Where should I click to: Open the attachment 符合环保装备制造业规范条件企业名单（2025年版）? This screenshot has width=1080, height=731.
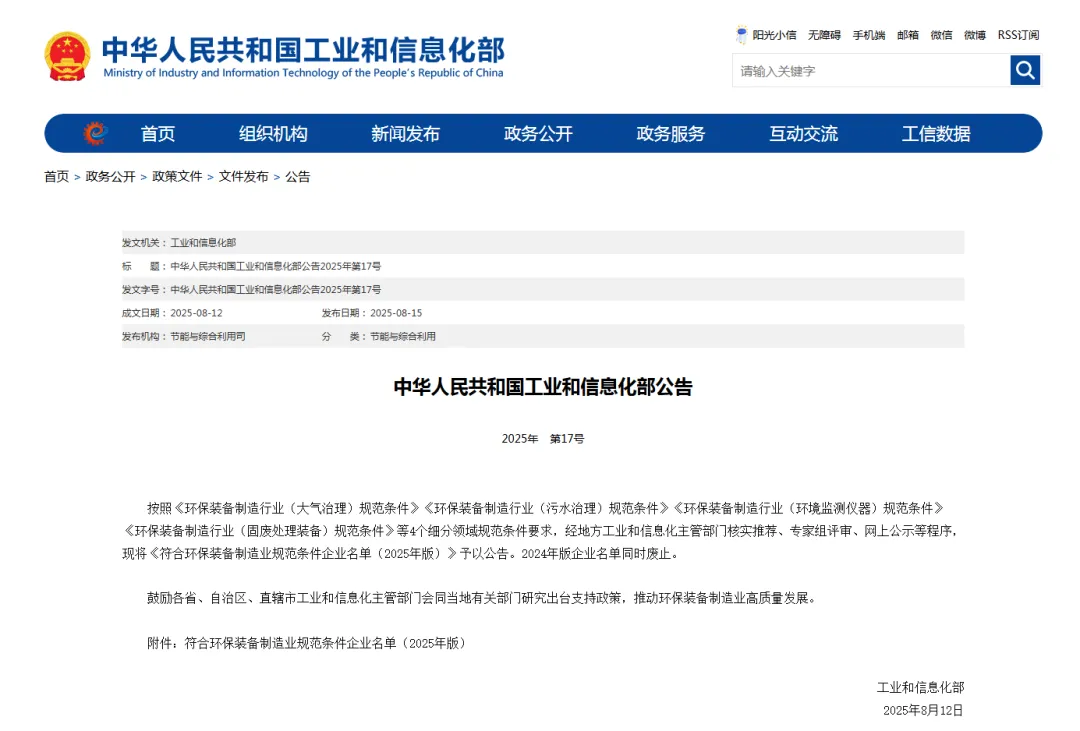click(325, 643)
